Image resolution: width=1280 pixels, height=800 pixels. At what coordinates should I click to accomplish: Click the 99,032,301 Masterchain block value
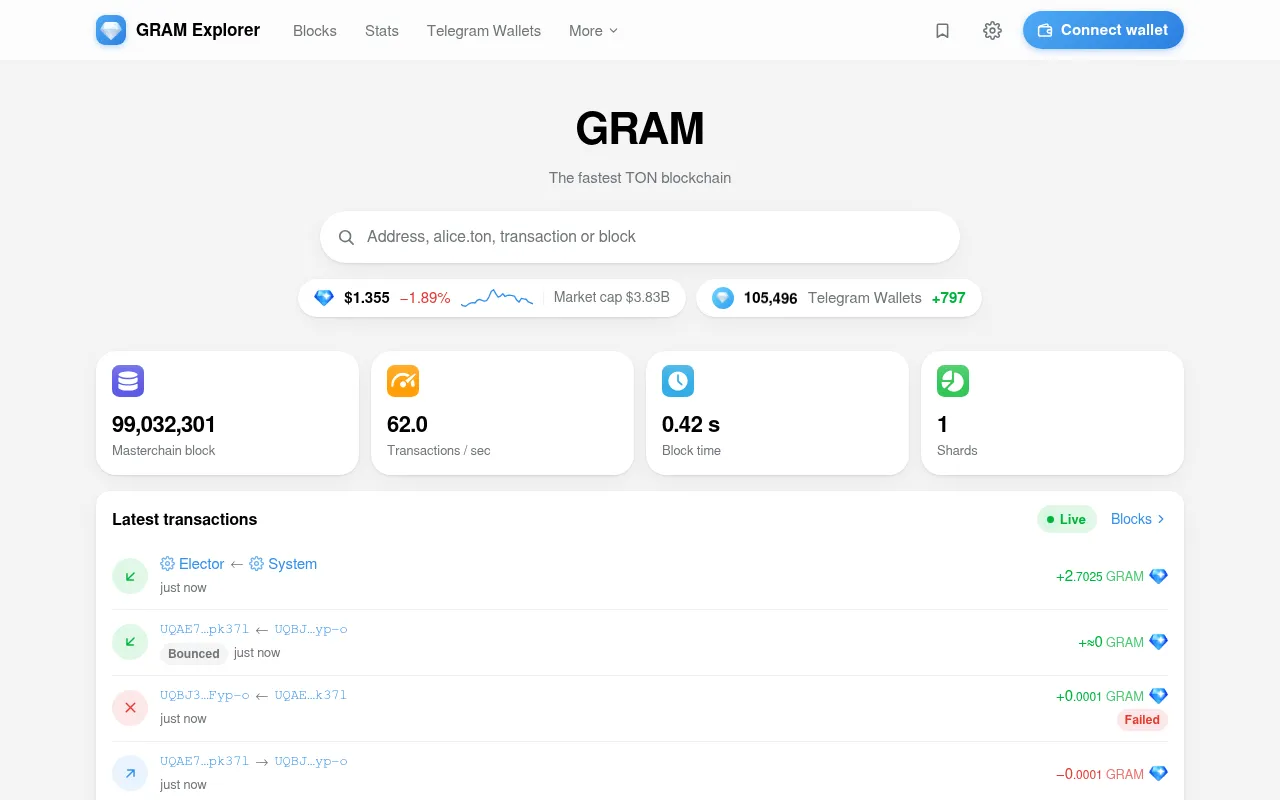(164, 424)
